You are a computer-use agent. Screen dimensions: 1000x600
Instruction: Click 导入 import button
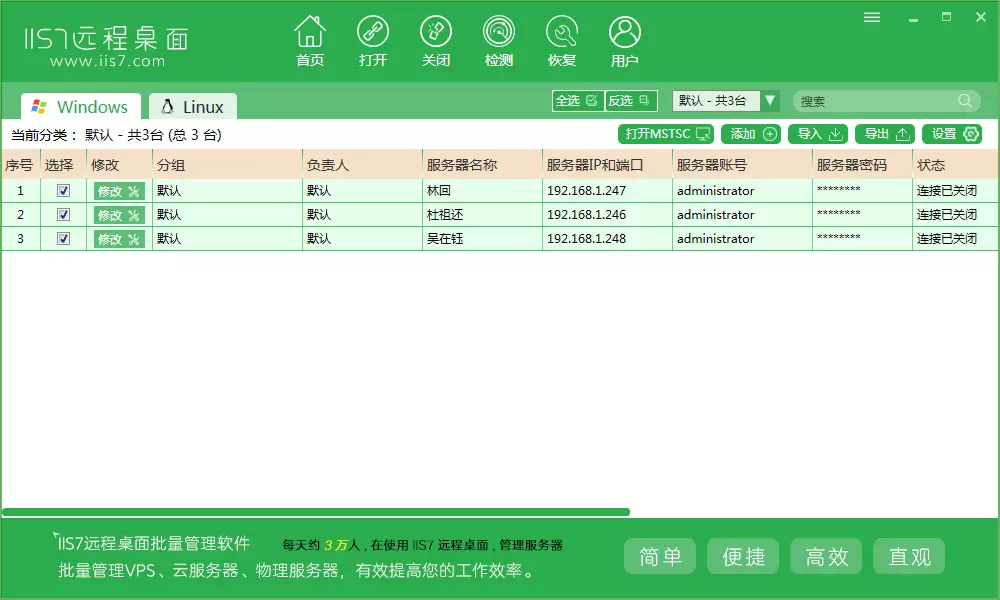pos(818,134)
